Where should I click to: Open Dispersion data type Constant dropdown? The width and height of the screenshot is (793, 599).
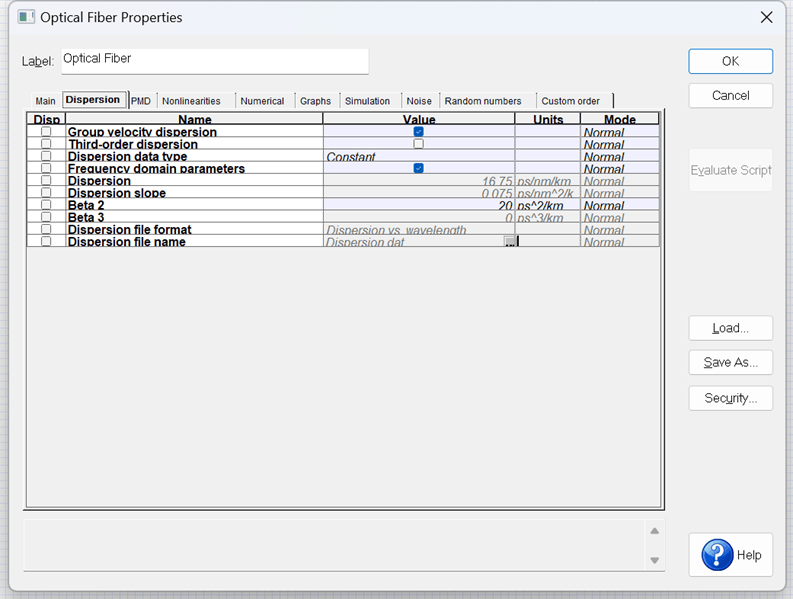[418, 157]
